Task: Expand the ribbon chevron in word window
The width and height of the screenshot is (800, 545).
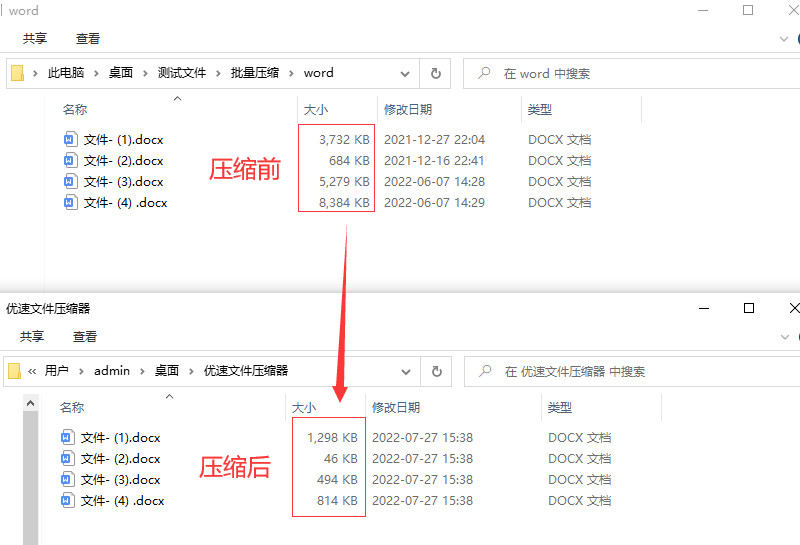Action: 784,39
